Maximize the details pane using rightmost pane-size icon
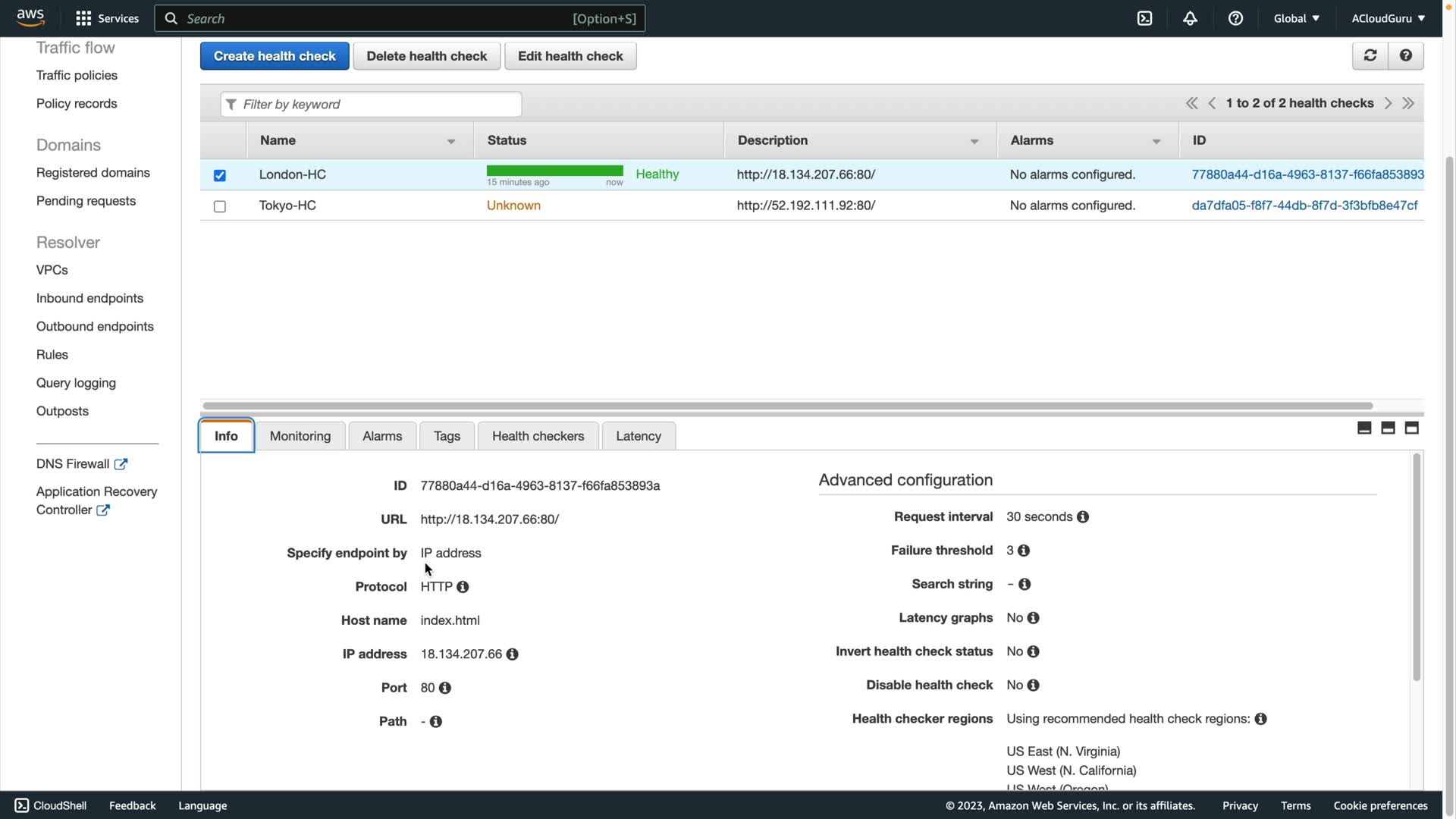 [1411, 428]
